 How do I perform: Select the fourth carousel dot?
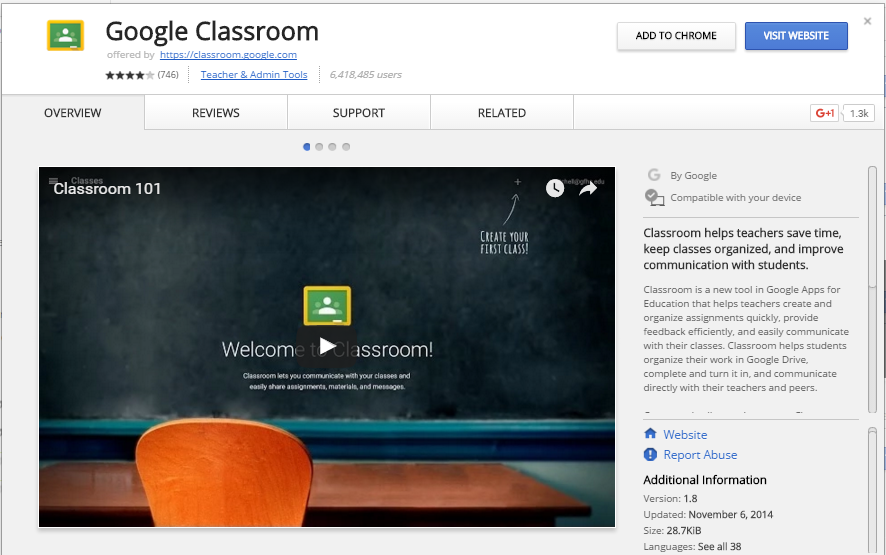pos(346,147)
